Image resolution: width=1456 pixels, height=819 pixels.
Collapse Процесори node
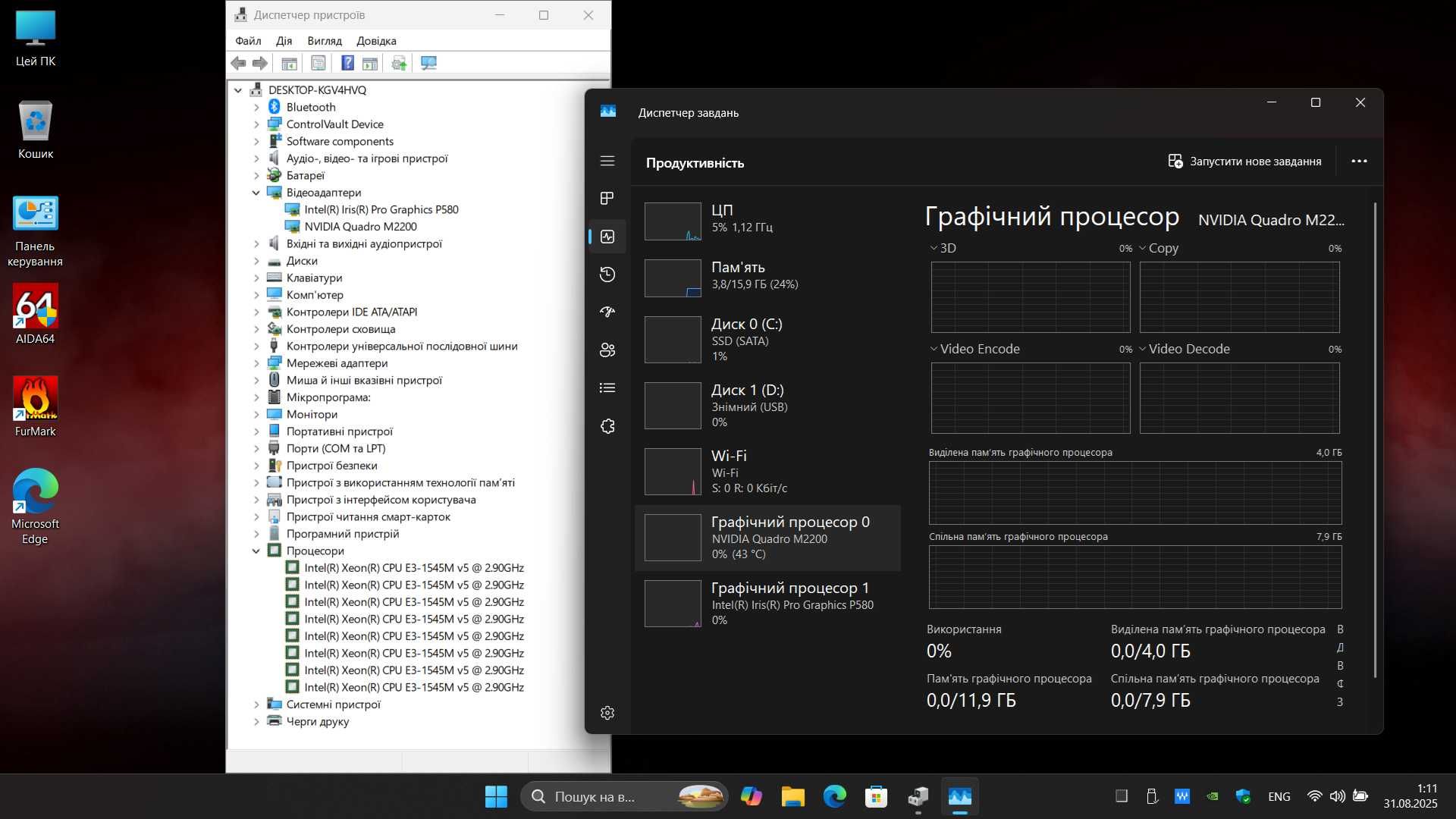click(256, 551)
